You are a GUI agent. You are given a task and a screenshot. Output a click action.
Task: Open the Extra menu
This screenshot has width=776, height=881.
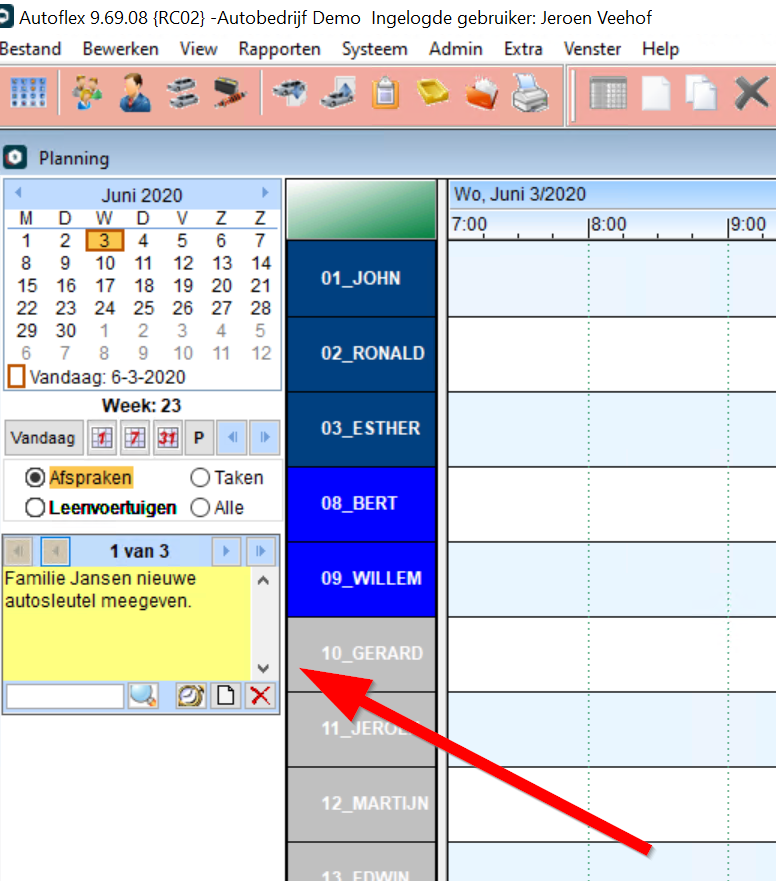point(523,49)
